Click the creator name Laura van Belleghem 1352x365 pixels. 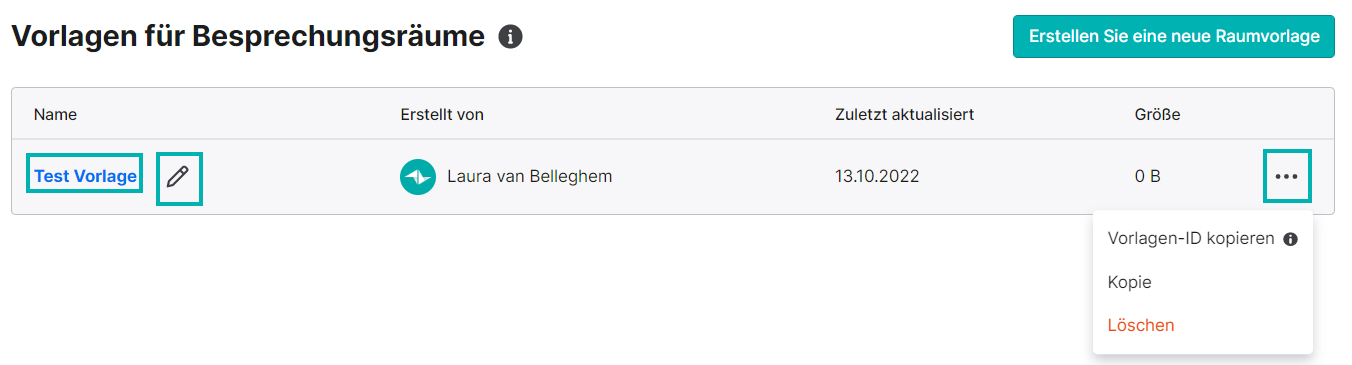click(x=529, y=177)
